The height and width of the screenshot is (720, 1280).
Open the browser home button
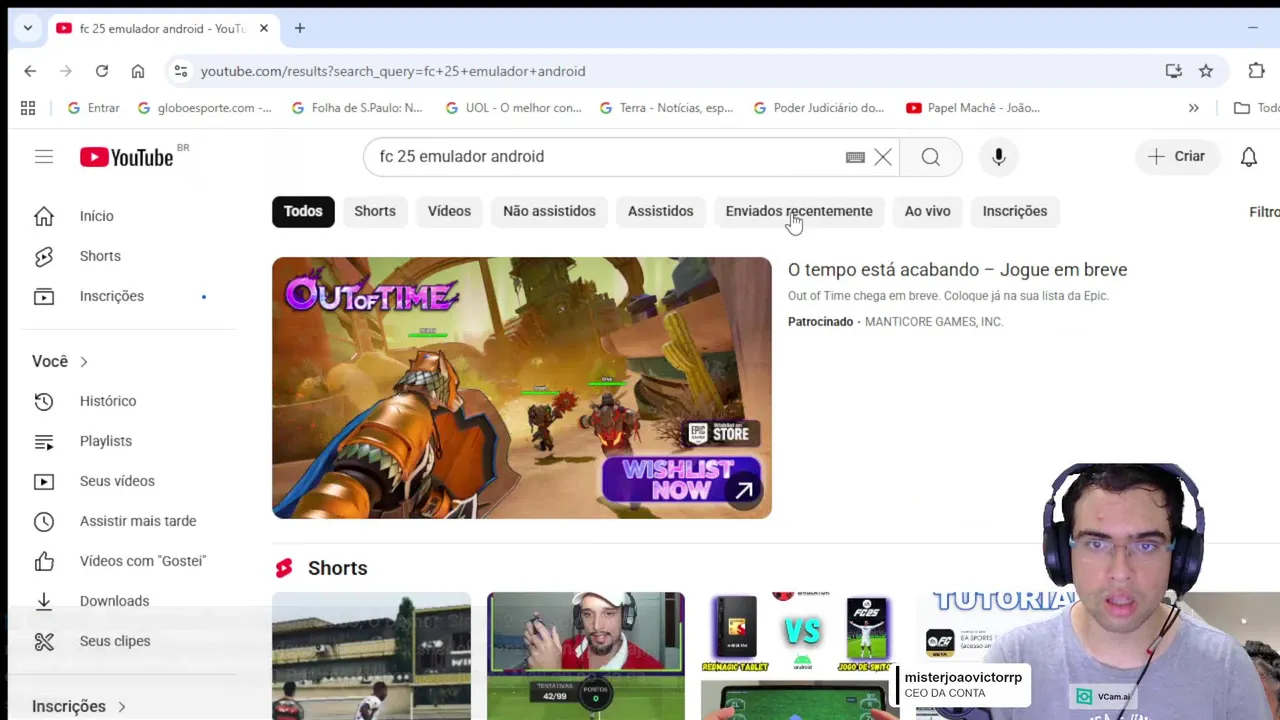tap(138, 71)
